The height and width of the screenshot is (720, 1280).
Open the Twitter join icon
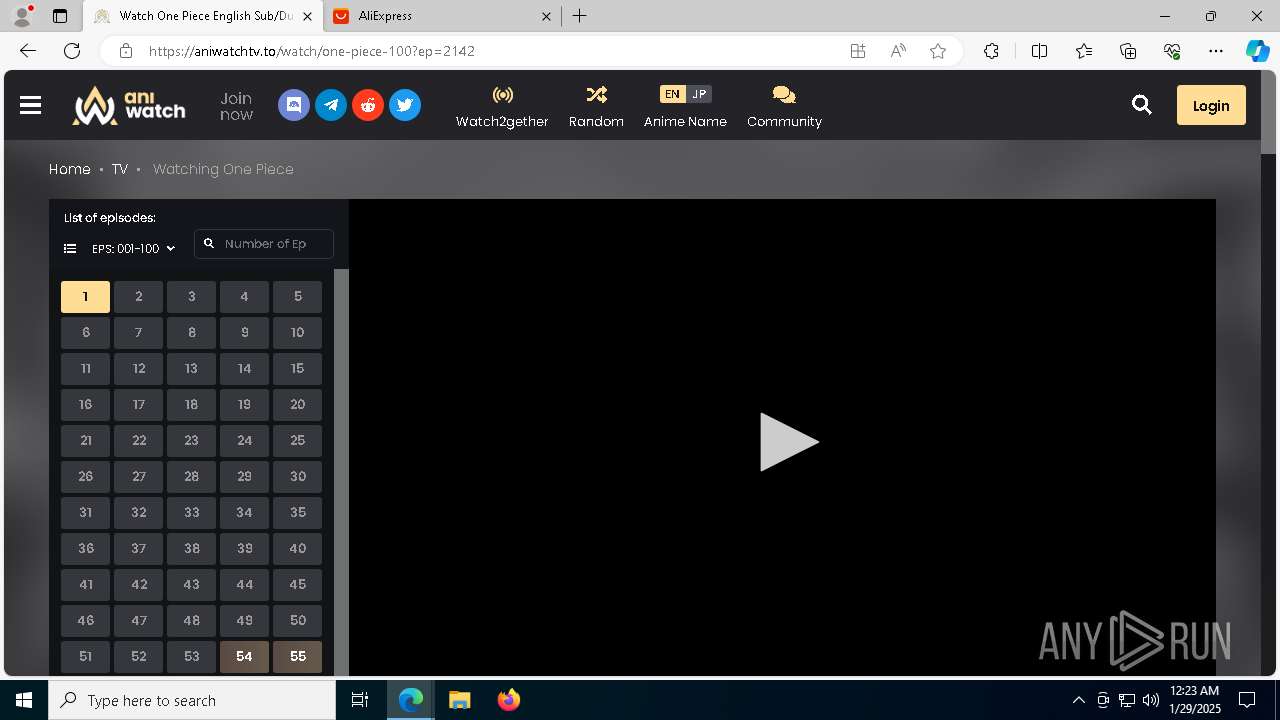tap(405, 105)
